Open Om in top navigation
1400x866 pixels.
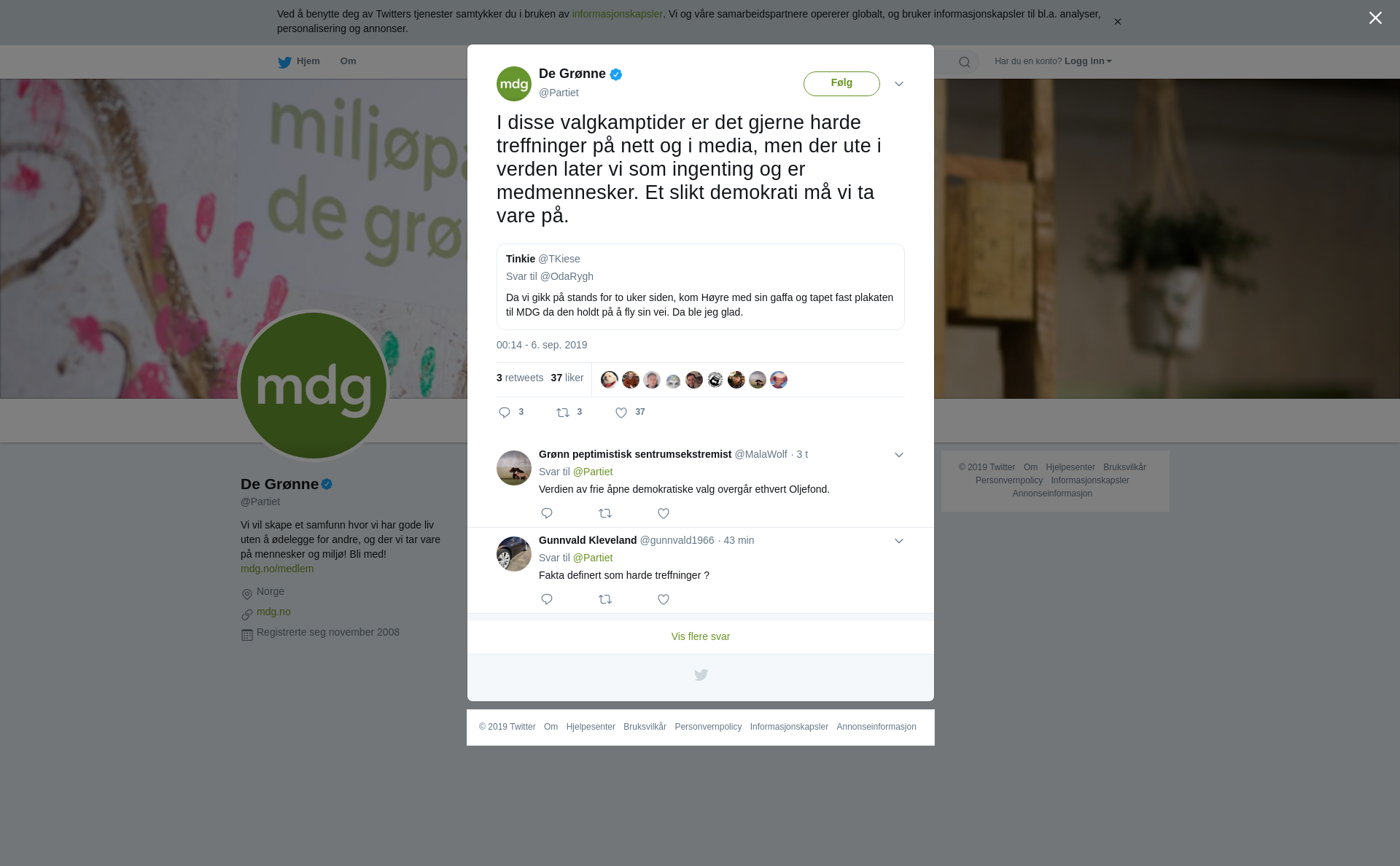coord(348,61)
